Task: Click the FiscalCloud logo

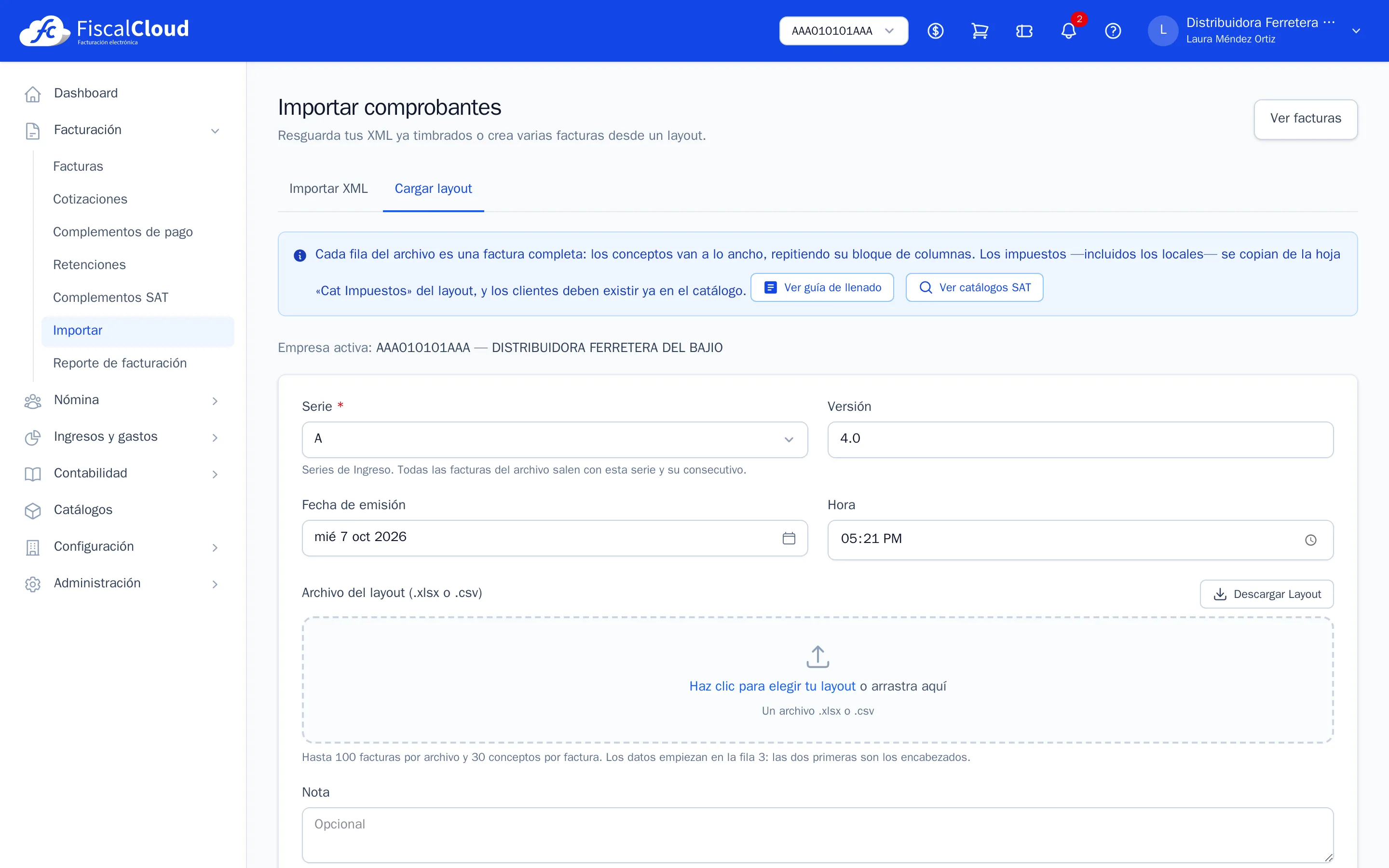Action: pyautogui.click(x=104, y=30)
